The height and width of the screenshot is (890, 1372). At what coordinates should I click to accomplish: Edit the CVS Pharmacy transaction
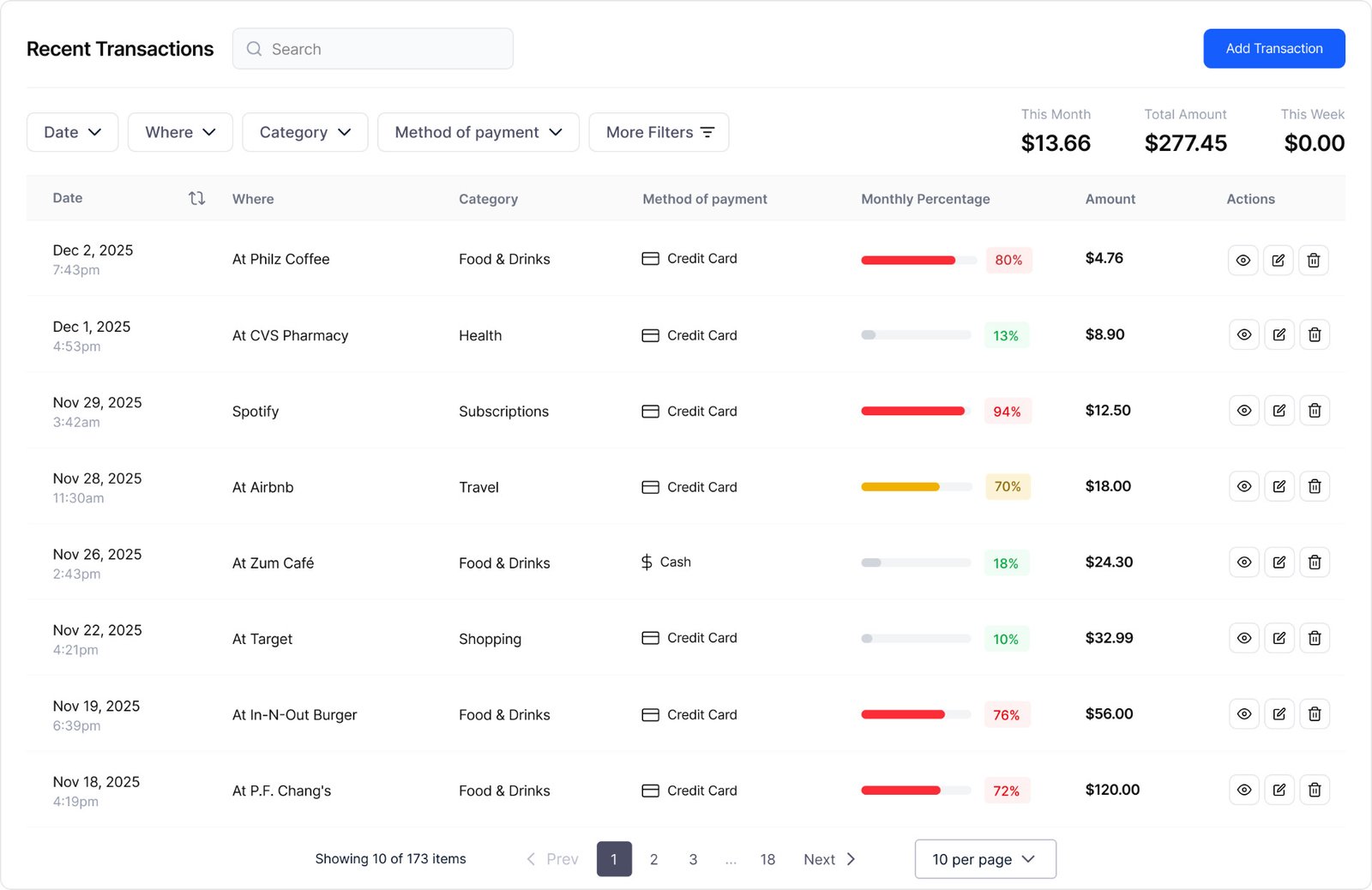(x=1279, y=334)
